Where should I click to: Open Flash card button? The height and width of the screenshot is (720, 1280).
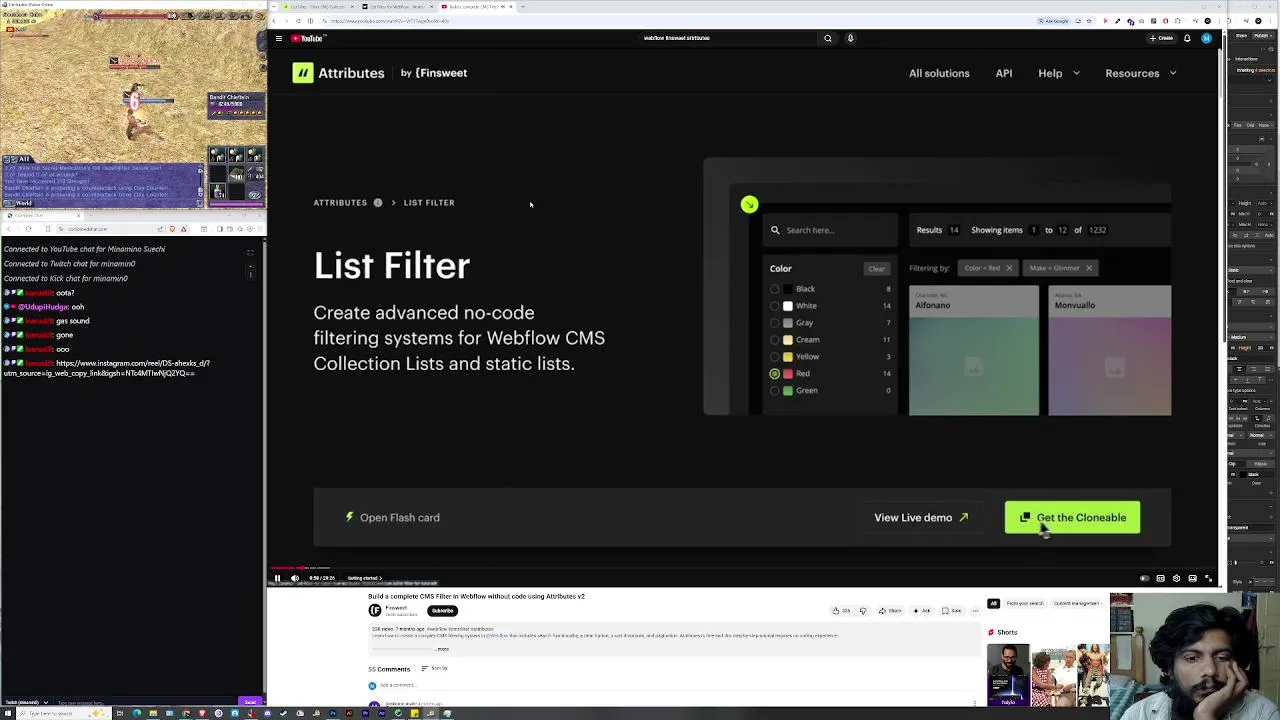click(392, 518)
